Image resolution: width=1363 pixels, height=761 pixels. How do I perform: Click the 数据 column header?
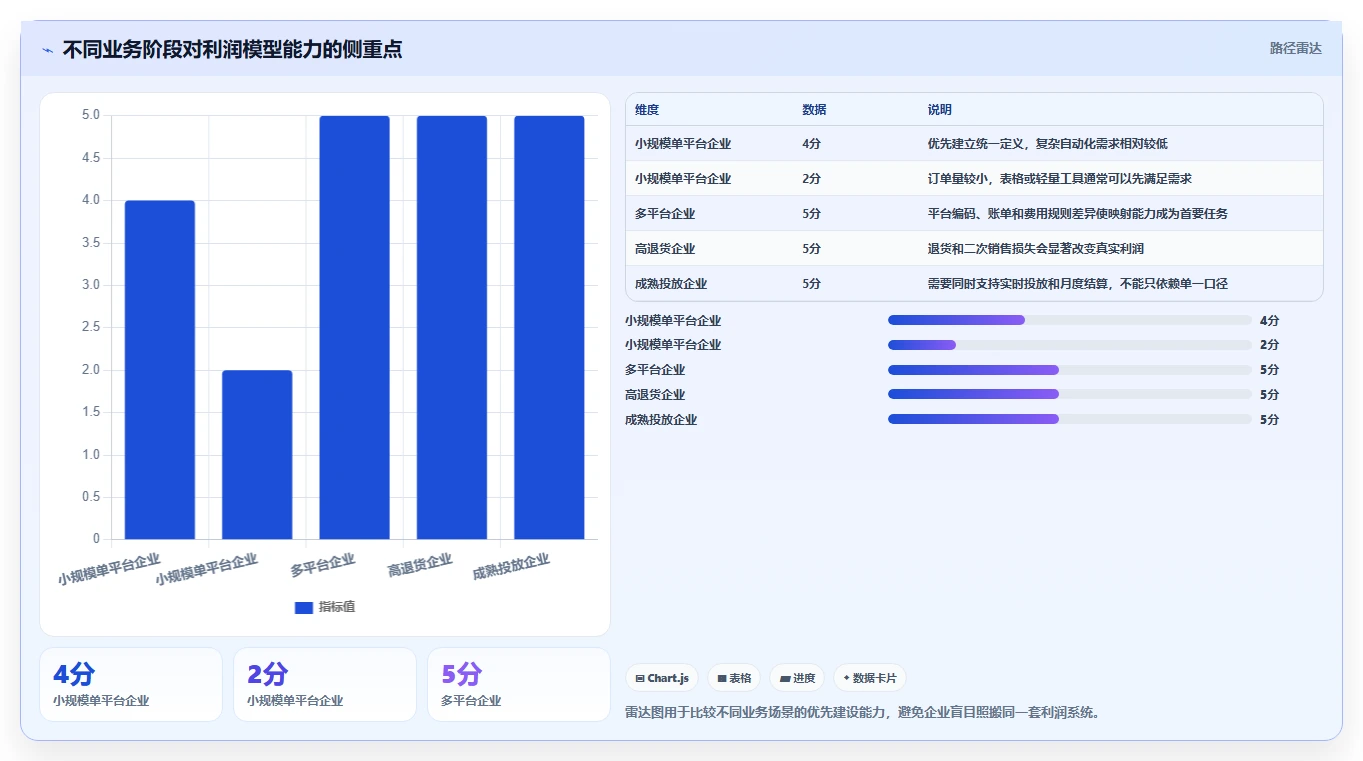(x=814, y=110)
